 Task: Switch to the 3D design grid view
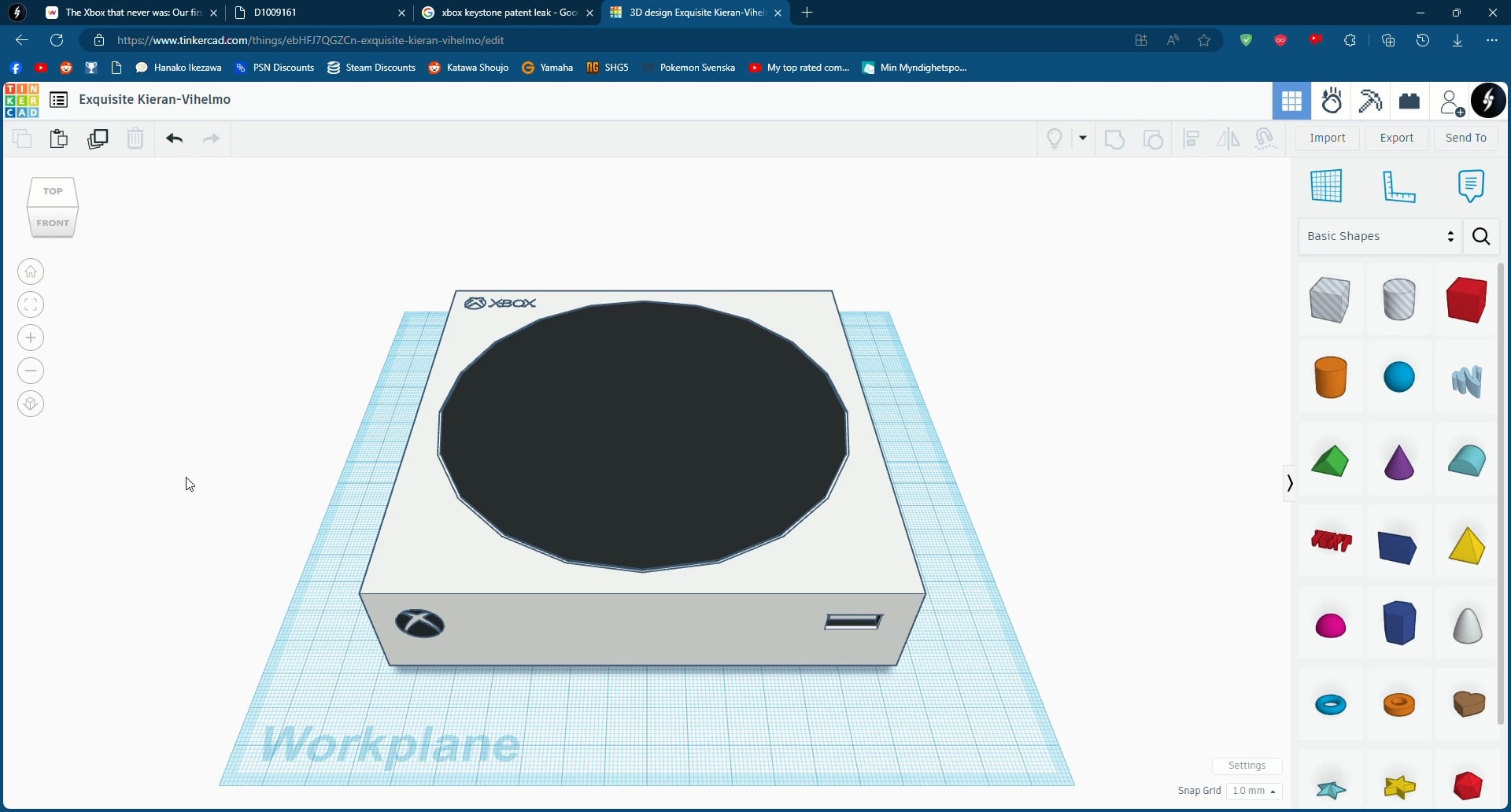coord(1291,101)
